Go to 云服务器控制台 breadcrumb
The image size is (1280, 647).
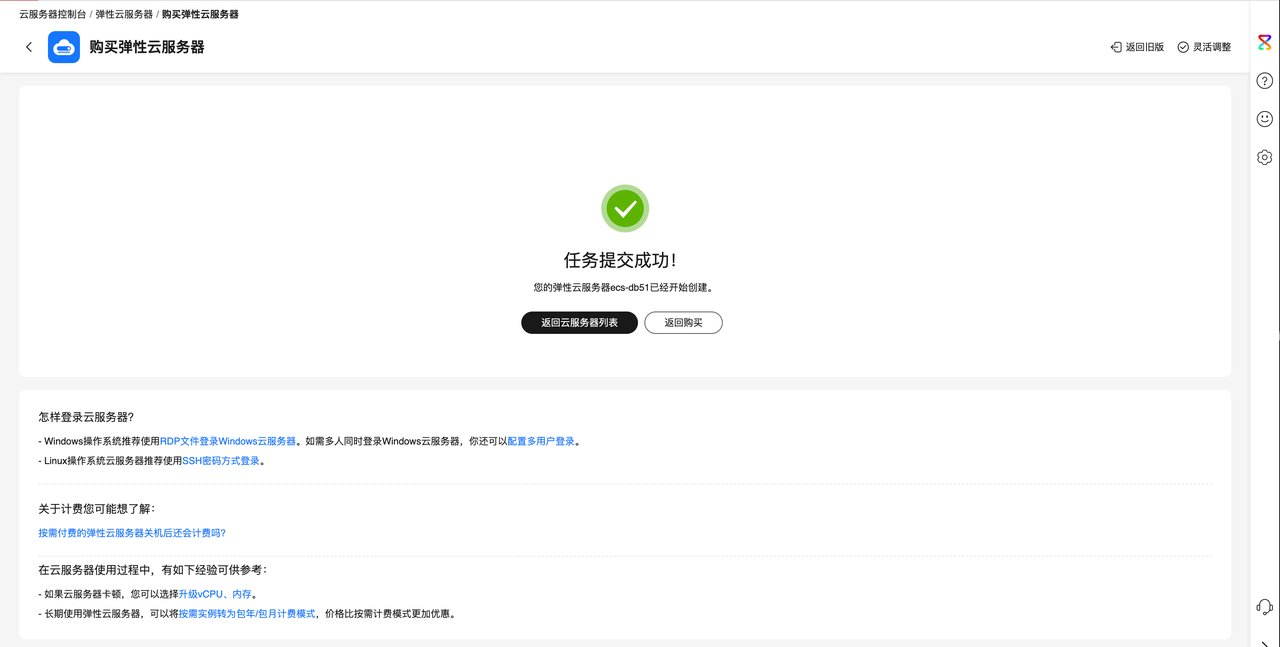(x=53, y=15)
